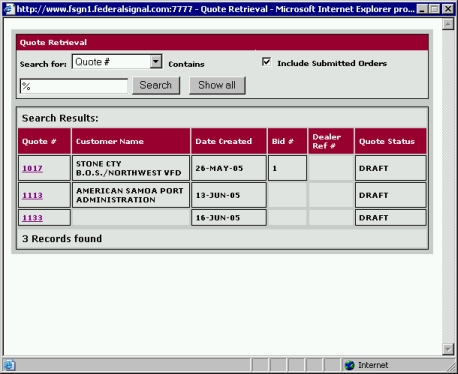
Task: Click the 16-JUN-05 date cell
Action: [229, 218]
